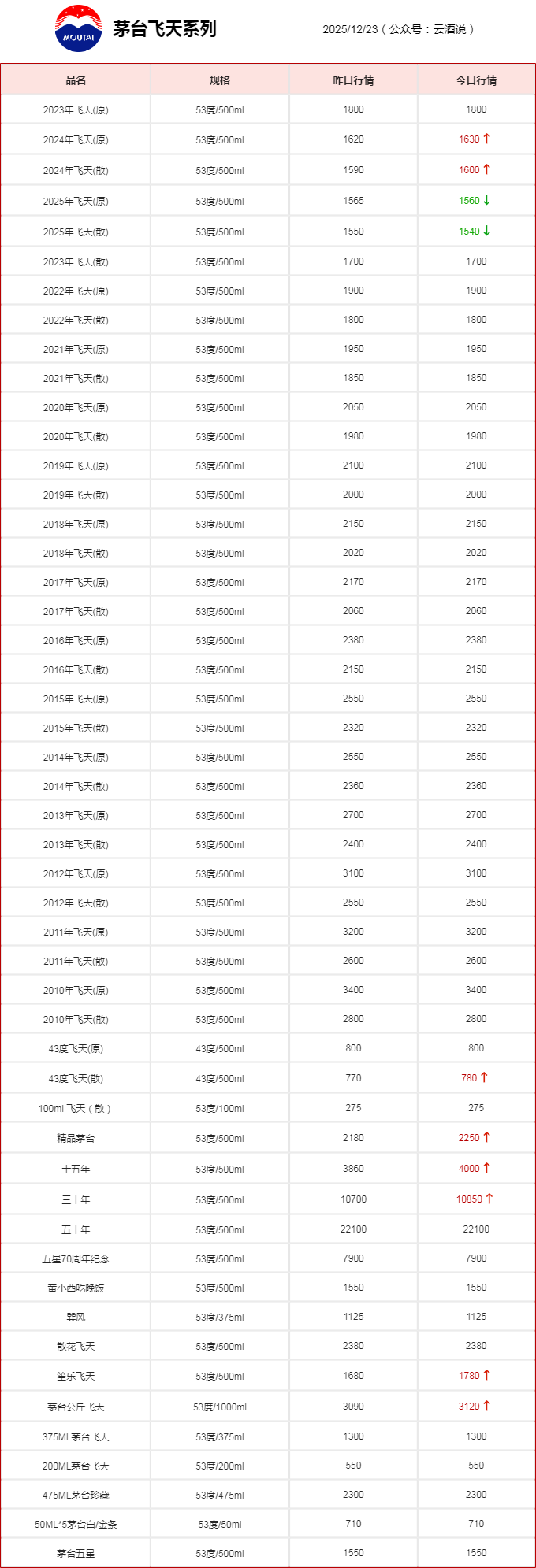Image resolution: width=536 pixels, height=1568 pixels.
Task: Click the red up arrow beside 3120
Action: (x=487, y=1406)
